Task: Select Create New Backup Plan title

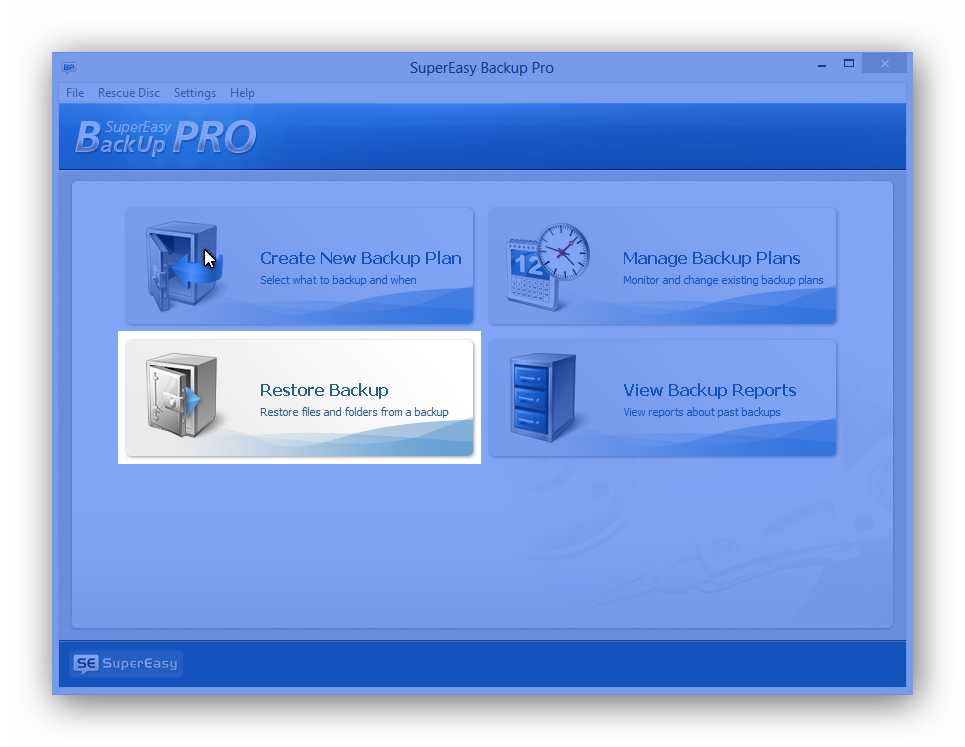Action: pos(361,258)
